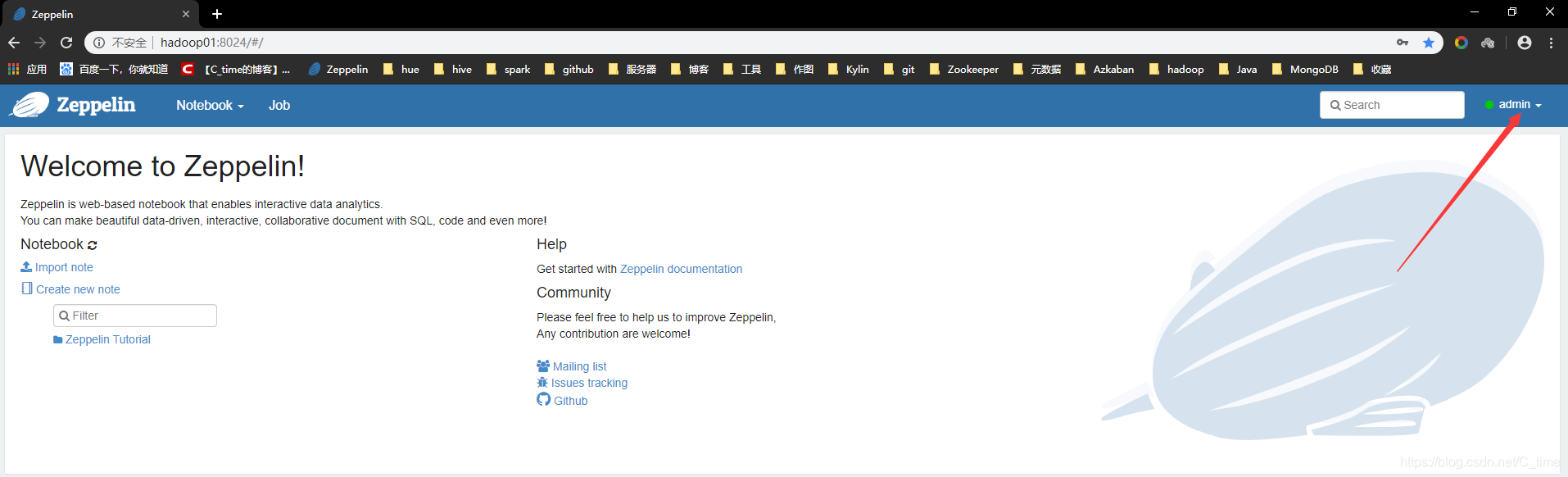Open the github bookmark folder

point(569,70)
